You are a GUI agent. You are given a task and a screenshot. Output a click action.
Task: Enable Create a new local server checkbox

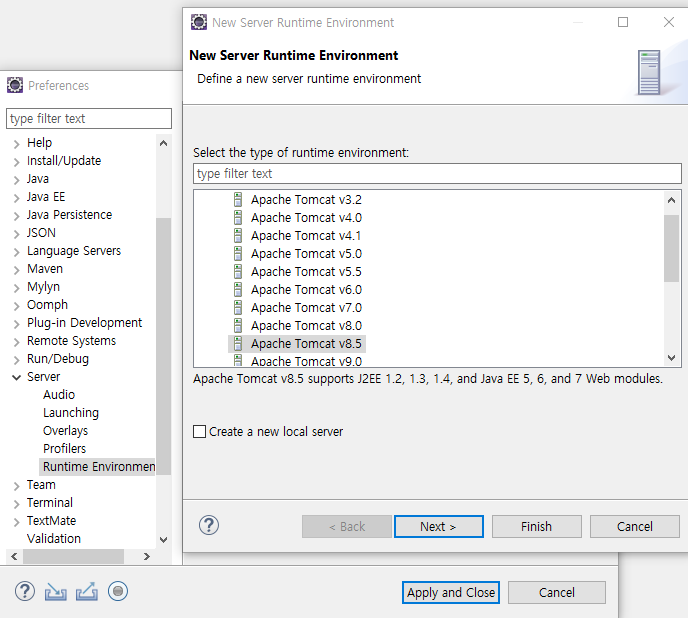pyautogui.click(x=200, y=431)
